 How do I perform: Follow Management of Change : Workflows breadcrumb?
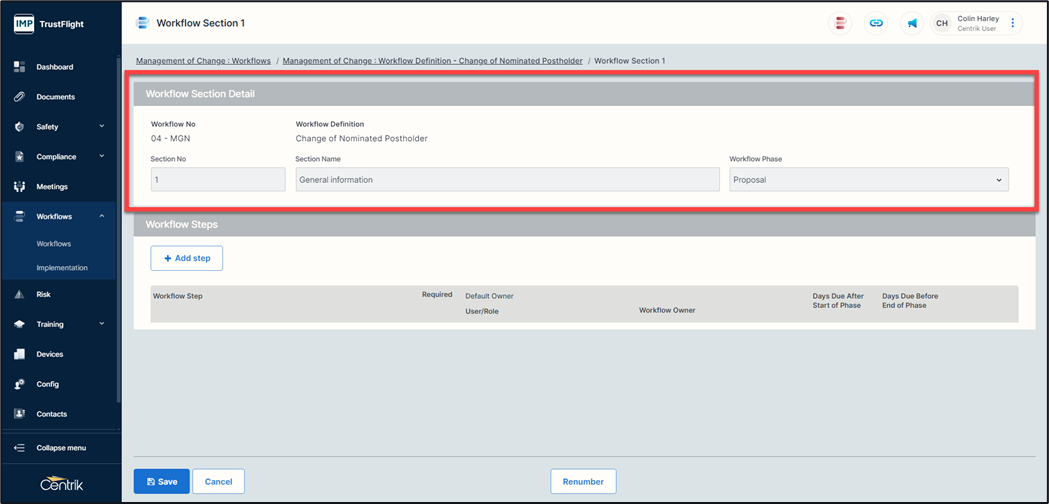tap(203, 61)
